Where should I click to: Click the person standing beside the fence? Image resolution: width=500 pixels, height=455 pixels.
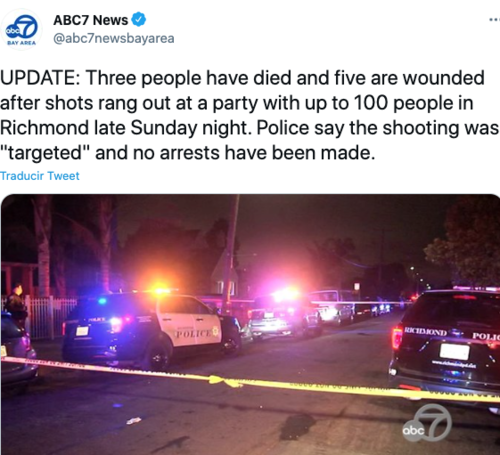(x=17, y=305)
